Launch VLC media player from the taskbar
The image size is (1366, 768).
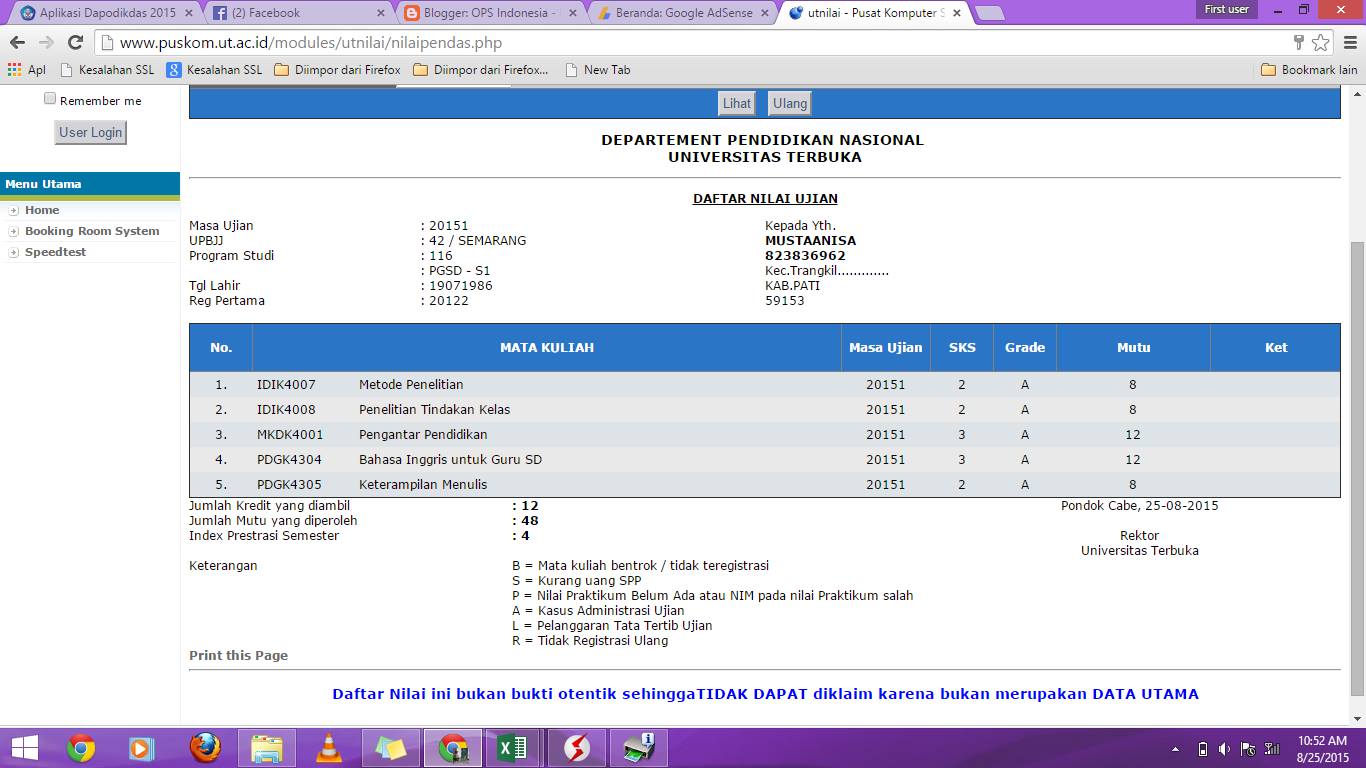point(329,747)
